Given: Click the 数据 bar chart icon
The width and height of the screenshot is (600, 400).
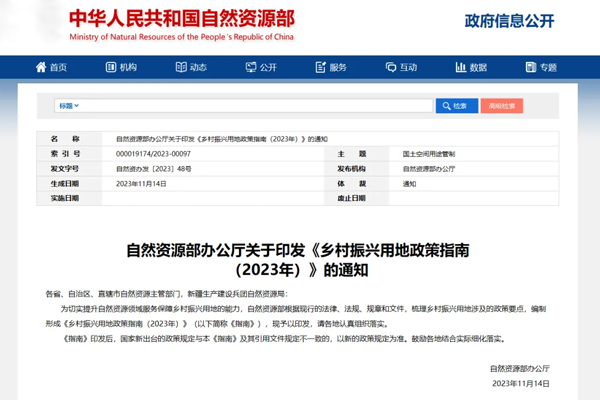Looking at the screenshot, I should pyautogui.click(x=460, y=68).
